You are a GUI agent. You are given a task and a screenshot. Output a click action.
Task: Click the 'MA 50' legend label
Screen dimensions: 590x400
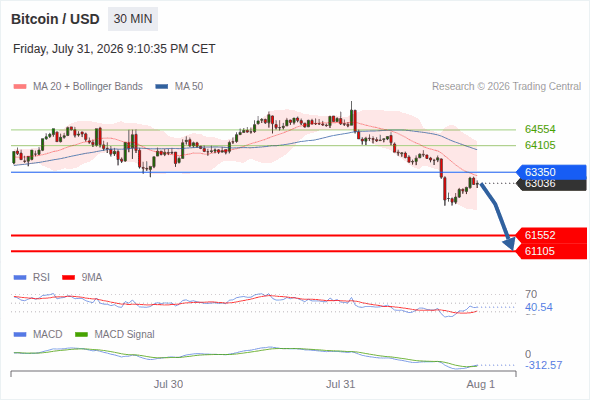189,87
